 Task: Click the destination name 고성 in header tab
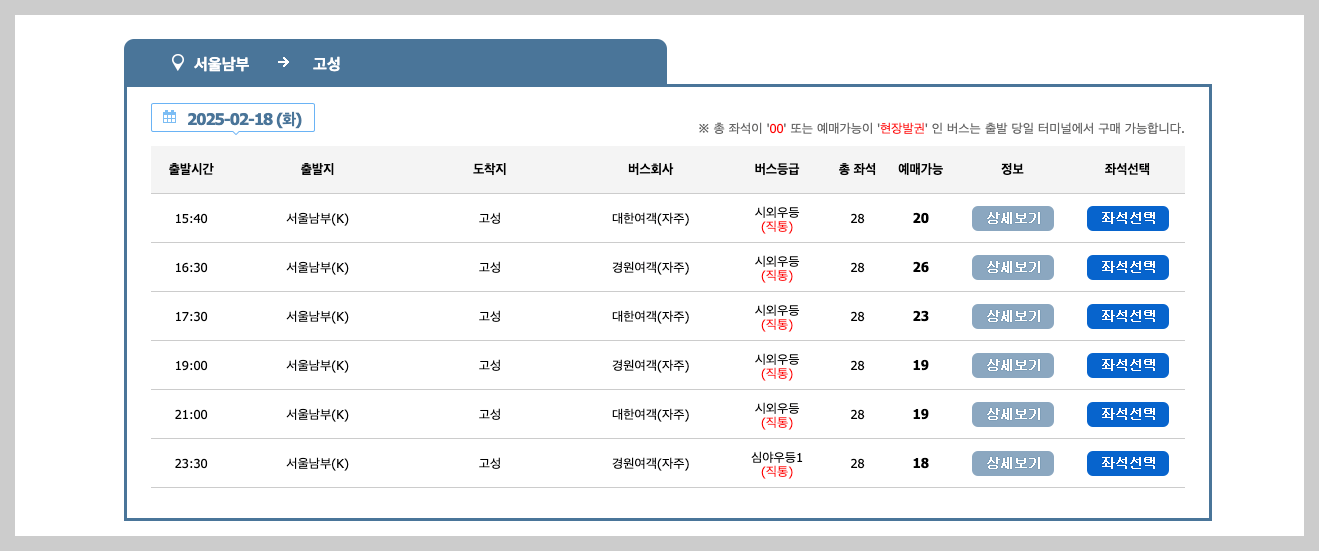pos(326,63)
